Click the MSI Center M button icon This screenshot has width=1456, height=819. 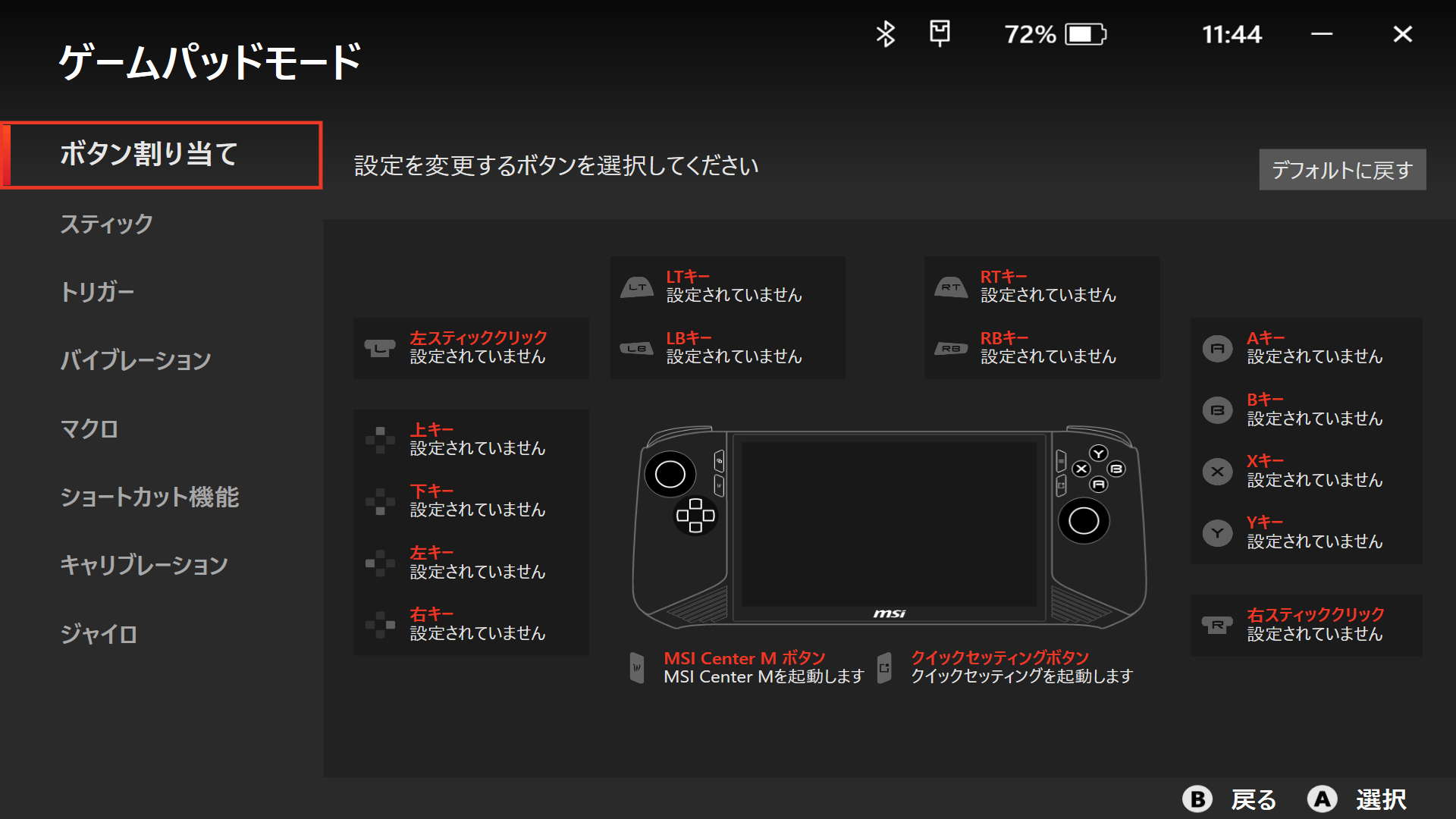click(x=637, y=667)
